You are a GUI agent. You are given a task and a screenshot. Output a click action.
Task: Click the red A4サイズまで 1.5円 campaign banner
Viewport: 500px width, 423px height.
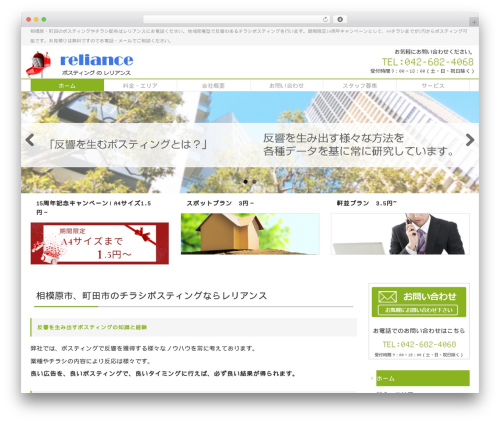pyautogui.click(x=100, y=243)
